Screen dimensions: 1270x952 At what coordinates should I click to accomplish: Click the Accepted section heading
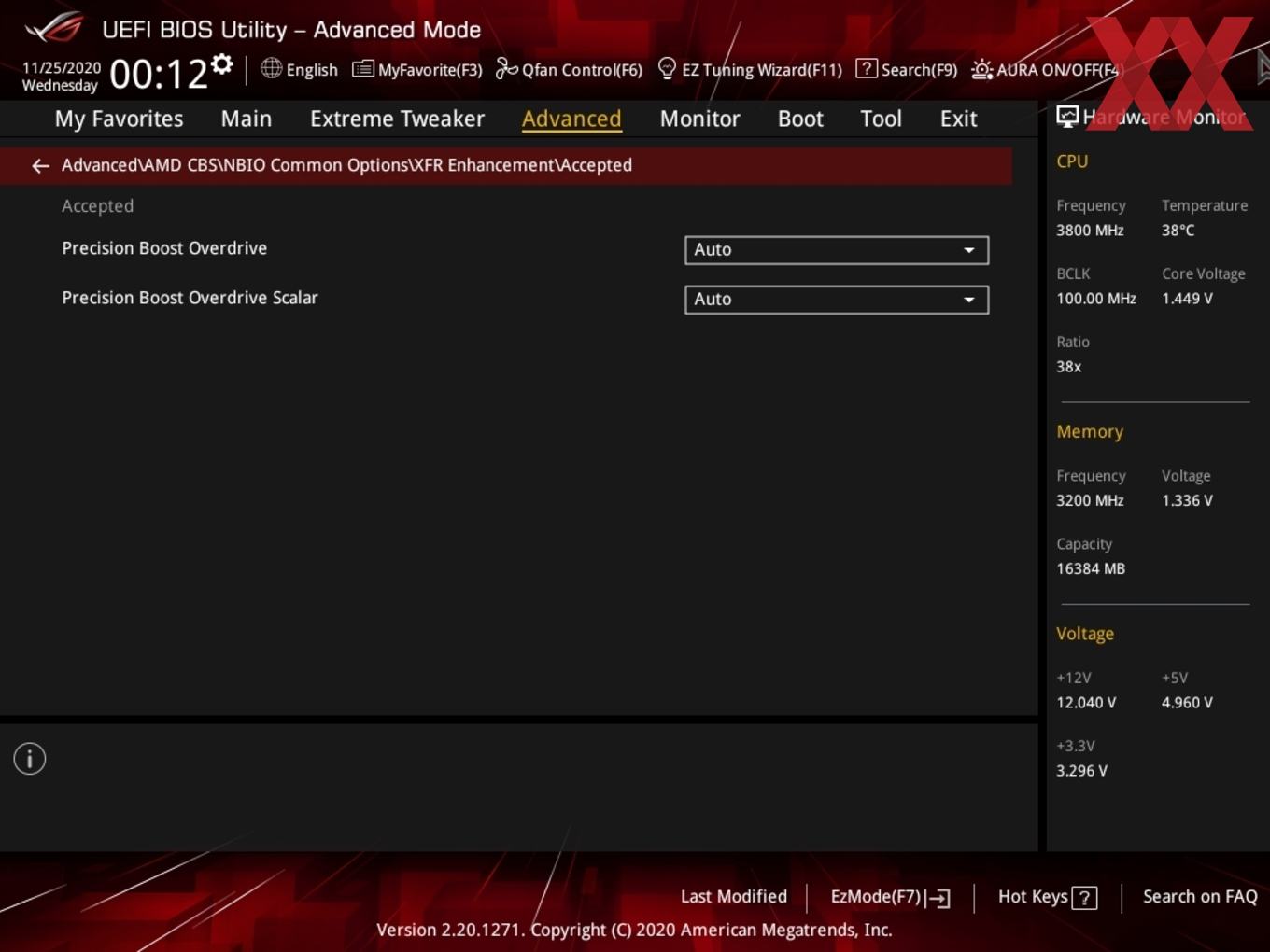[97, 206]
